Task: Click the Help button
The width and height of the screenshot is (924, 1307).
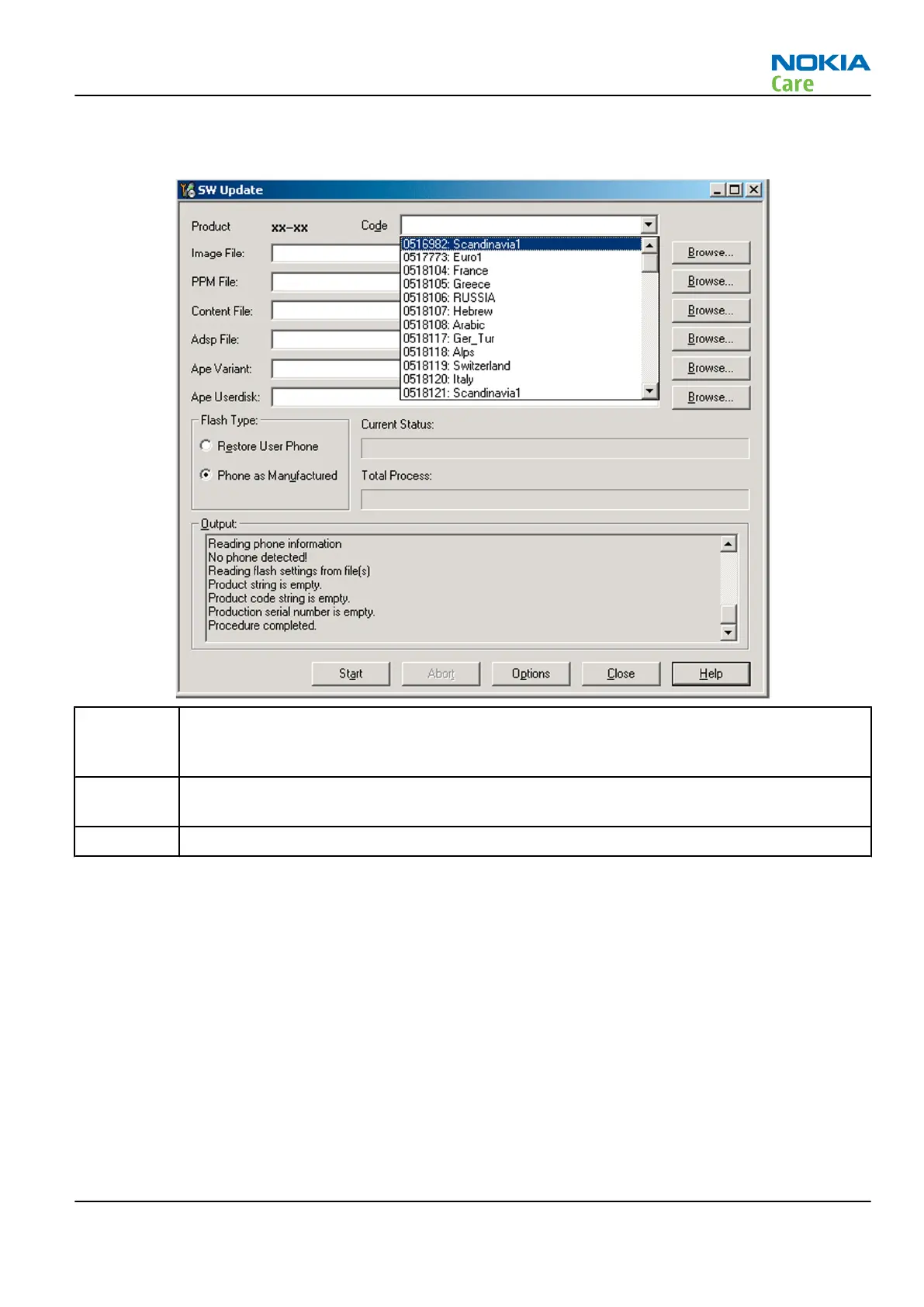Action: point(711,674)
